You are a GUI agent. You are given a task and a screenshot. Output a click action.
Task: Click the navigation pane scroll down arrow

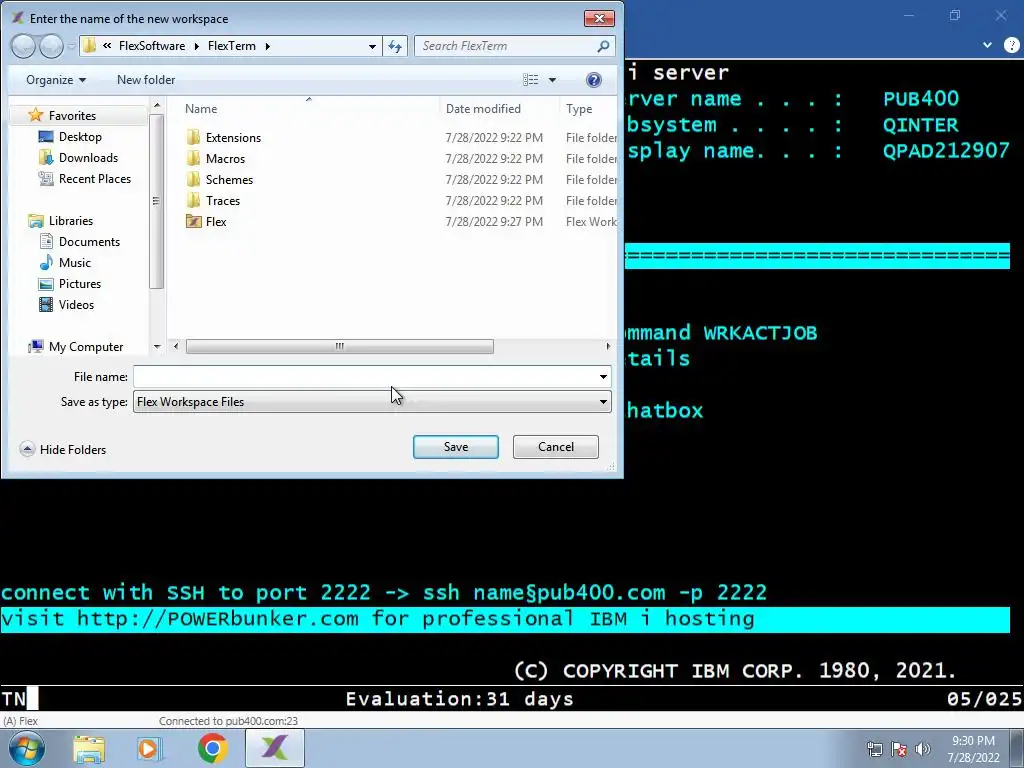coord(157,347)
